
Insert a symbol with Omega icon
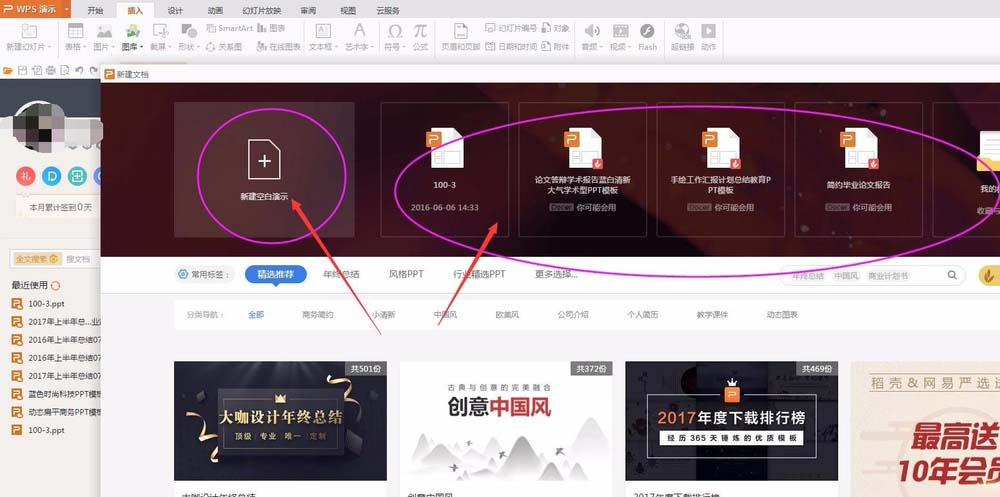pyautogui.click(x=395, y=31)
